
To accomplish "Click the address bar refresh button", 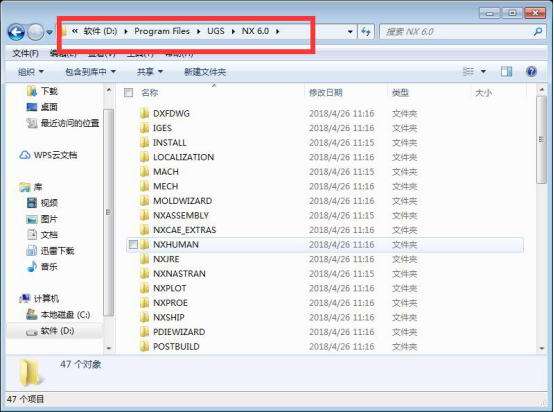I will [366, 32].
